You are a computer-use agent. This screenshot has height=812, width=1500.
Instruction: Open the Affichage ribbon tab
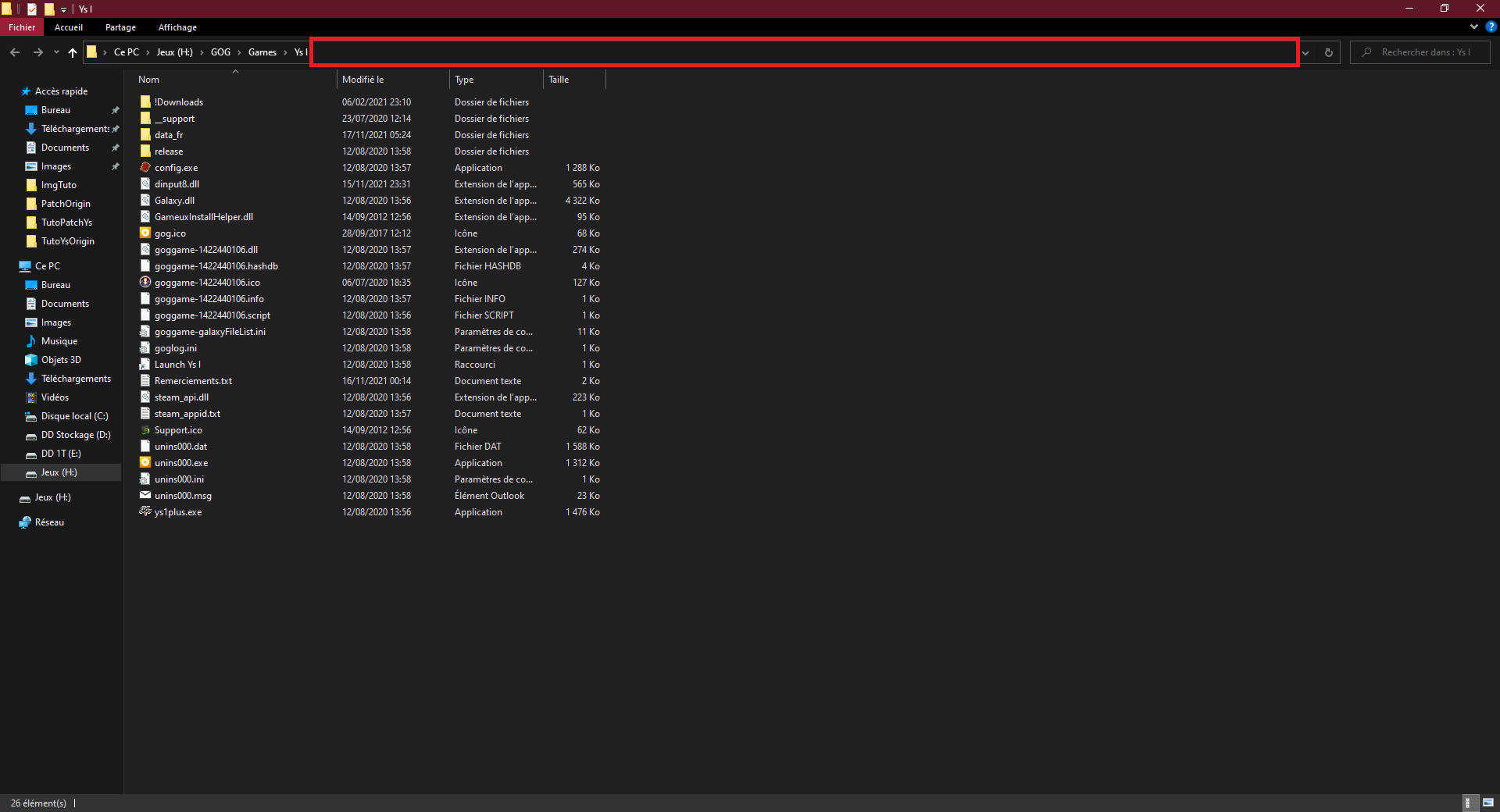pos(177,27)
